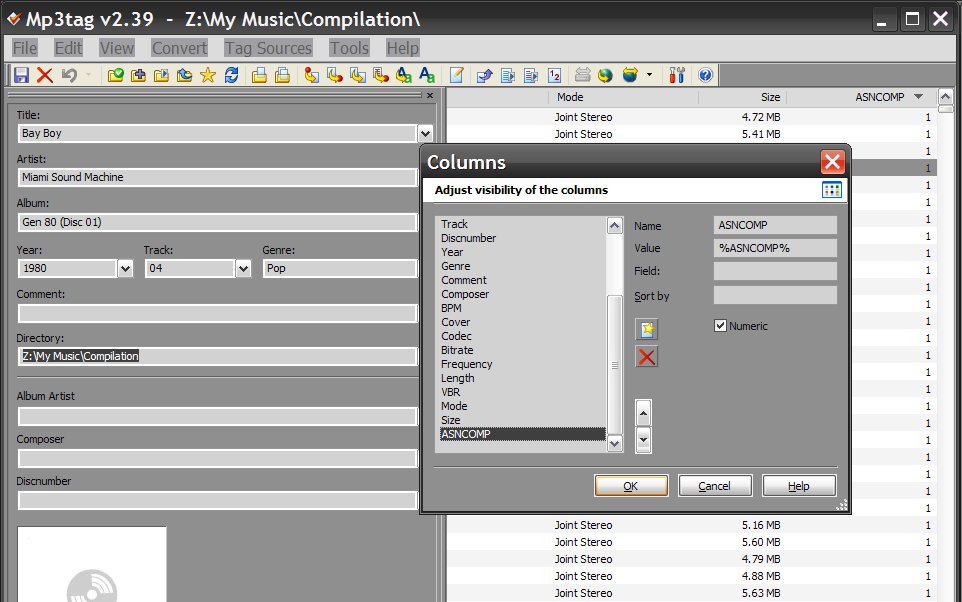Click the Name field containing ASNCOMP
The height and width of the screenshot is (602, 962).
tap(775, 225)
